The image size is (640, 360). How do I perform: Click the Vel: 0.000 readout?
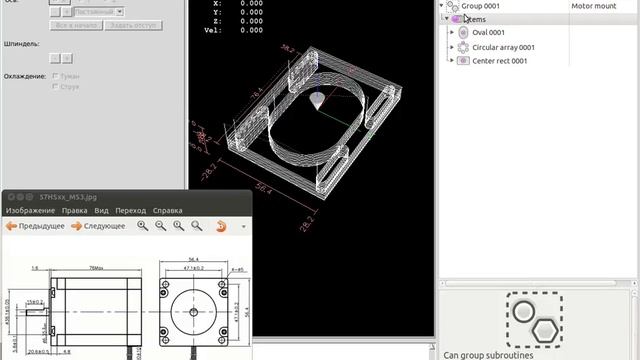click(x=233, y=30)
